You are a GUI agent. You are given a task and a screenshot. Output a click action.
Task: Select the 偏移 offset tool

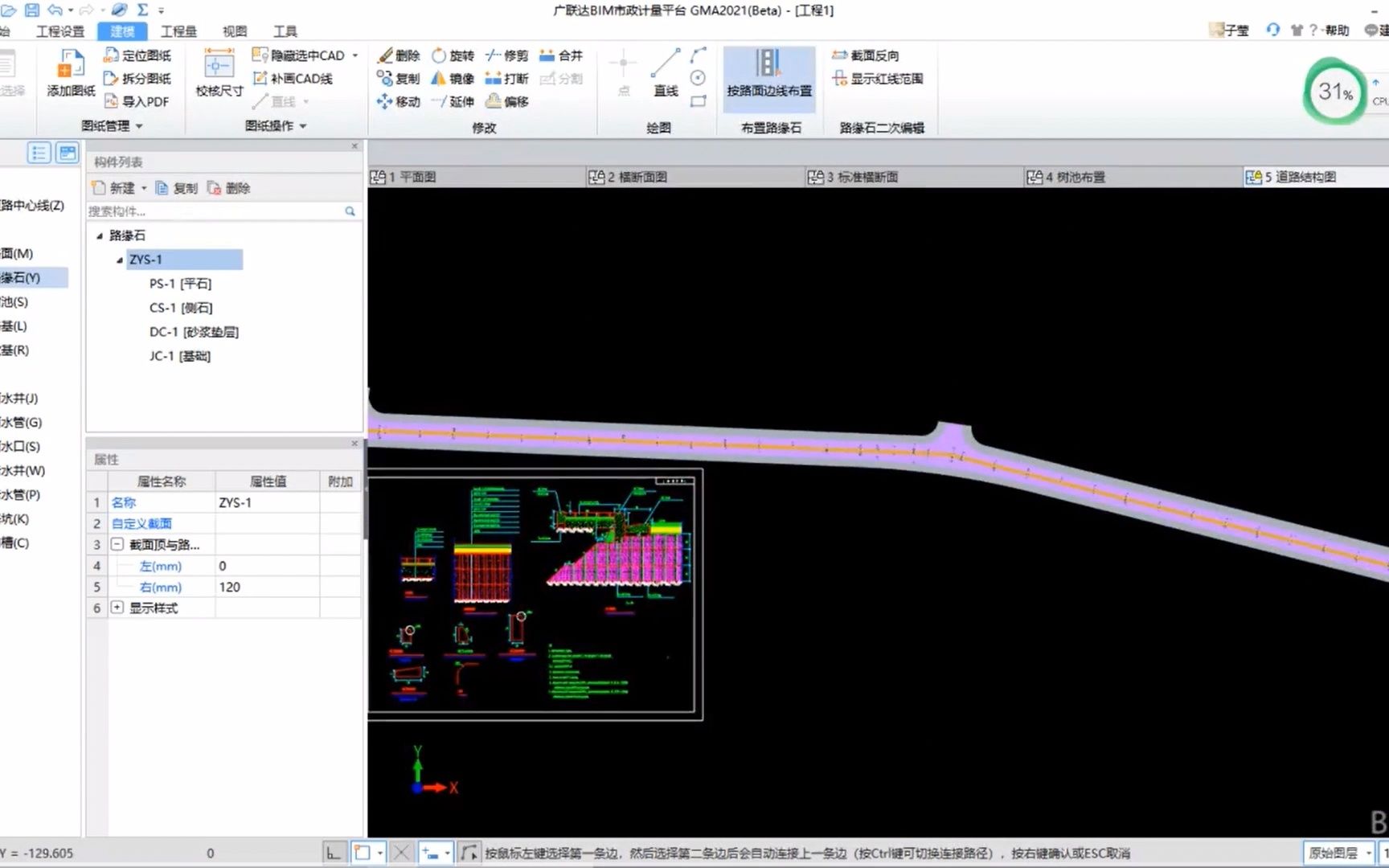[507, 102]
